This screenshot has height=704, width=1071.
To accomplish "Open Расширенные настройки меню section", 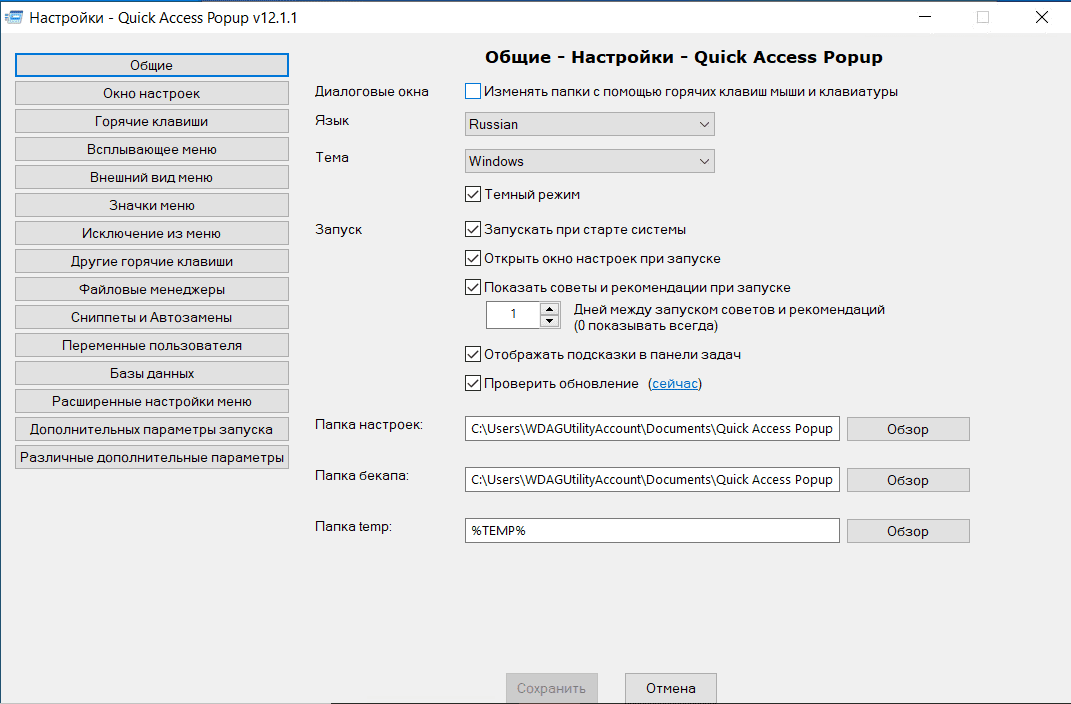I will coord(152,401).
